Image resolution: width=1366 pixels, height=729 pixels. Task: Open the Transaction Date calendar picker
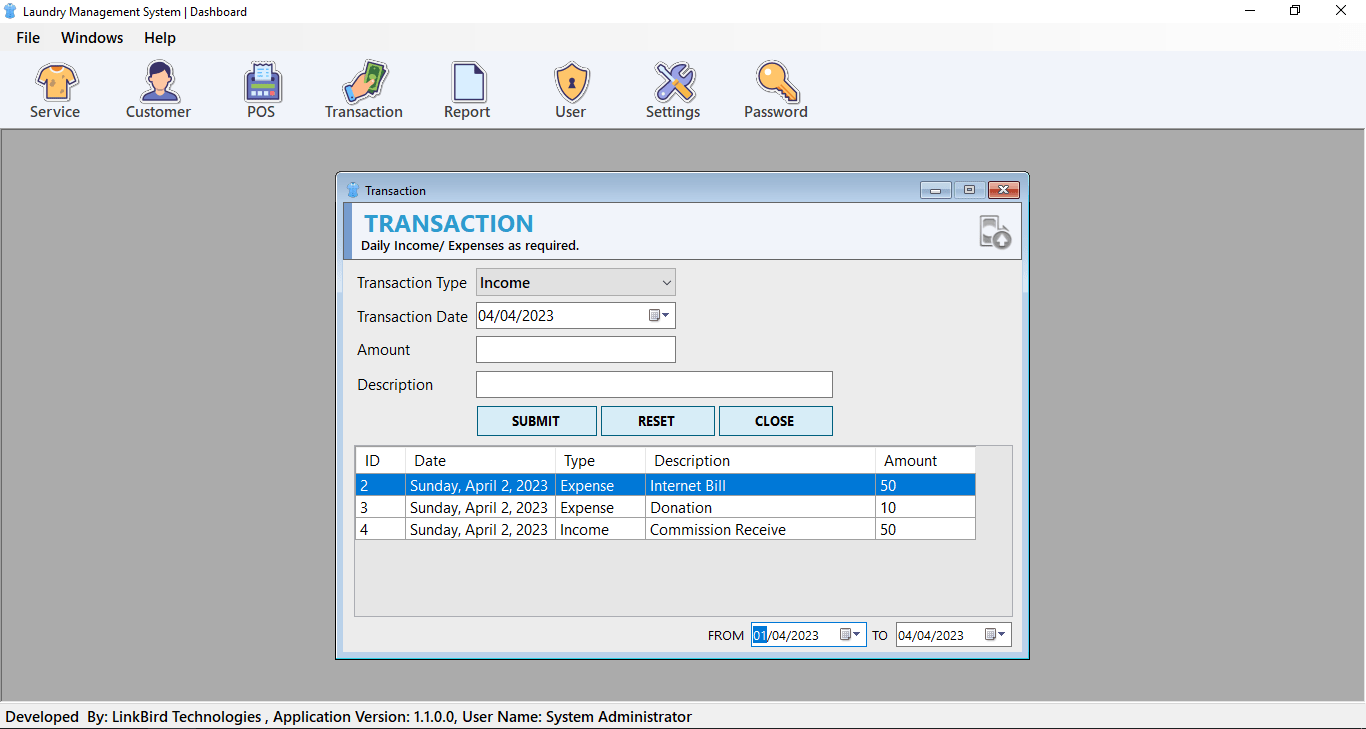pyautogui.click(x=660, y=315)
